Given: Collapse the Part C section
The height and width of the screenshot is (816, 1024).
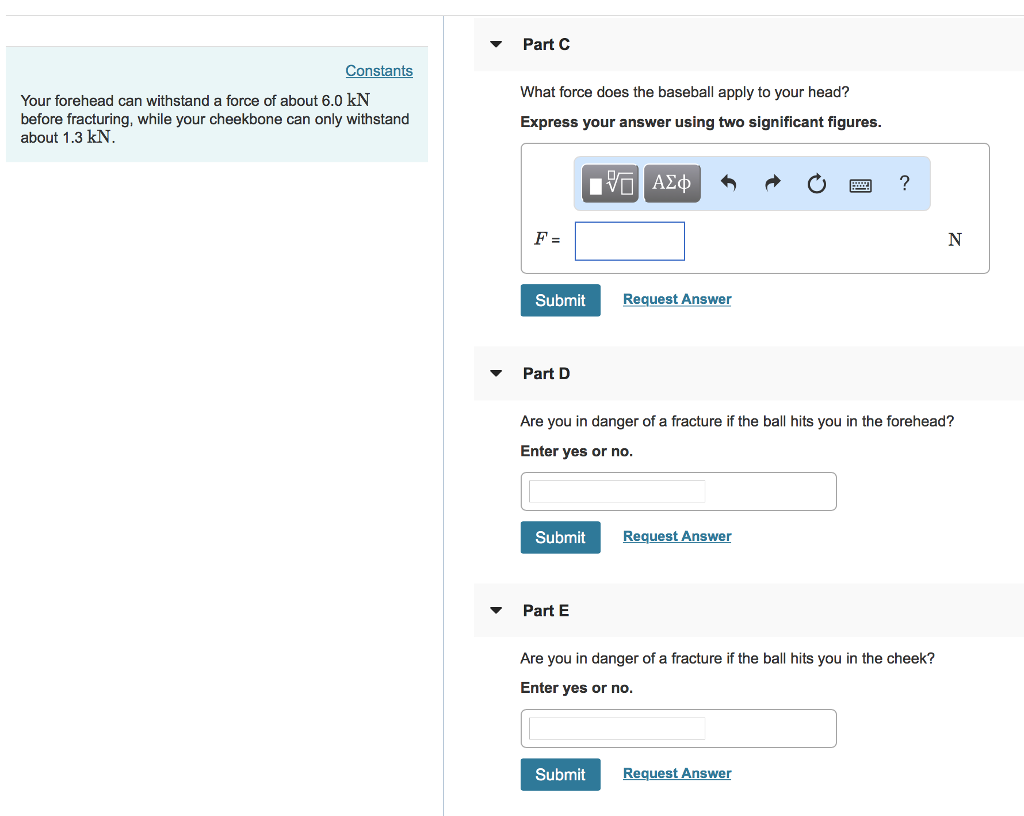Looking at the screenshot, I should tap(496, 45).
